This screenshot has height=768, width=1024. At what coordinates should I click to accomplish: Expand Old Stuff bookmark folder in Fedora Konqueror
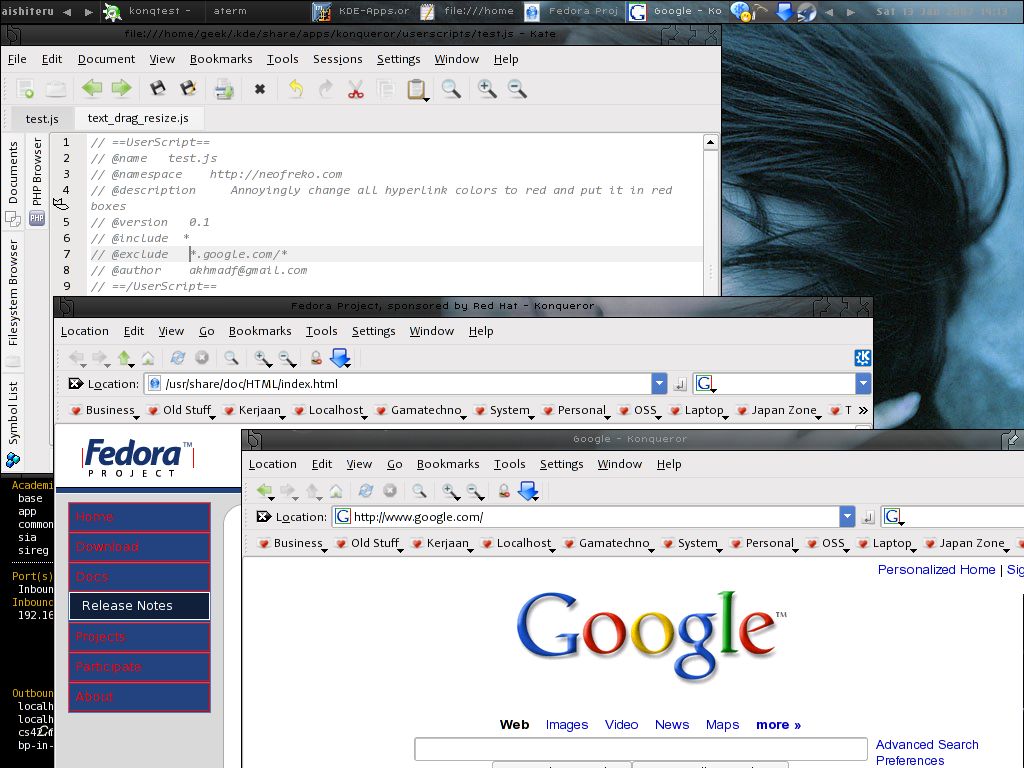[181, 410]
